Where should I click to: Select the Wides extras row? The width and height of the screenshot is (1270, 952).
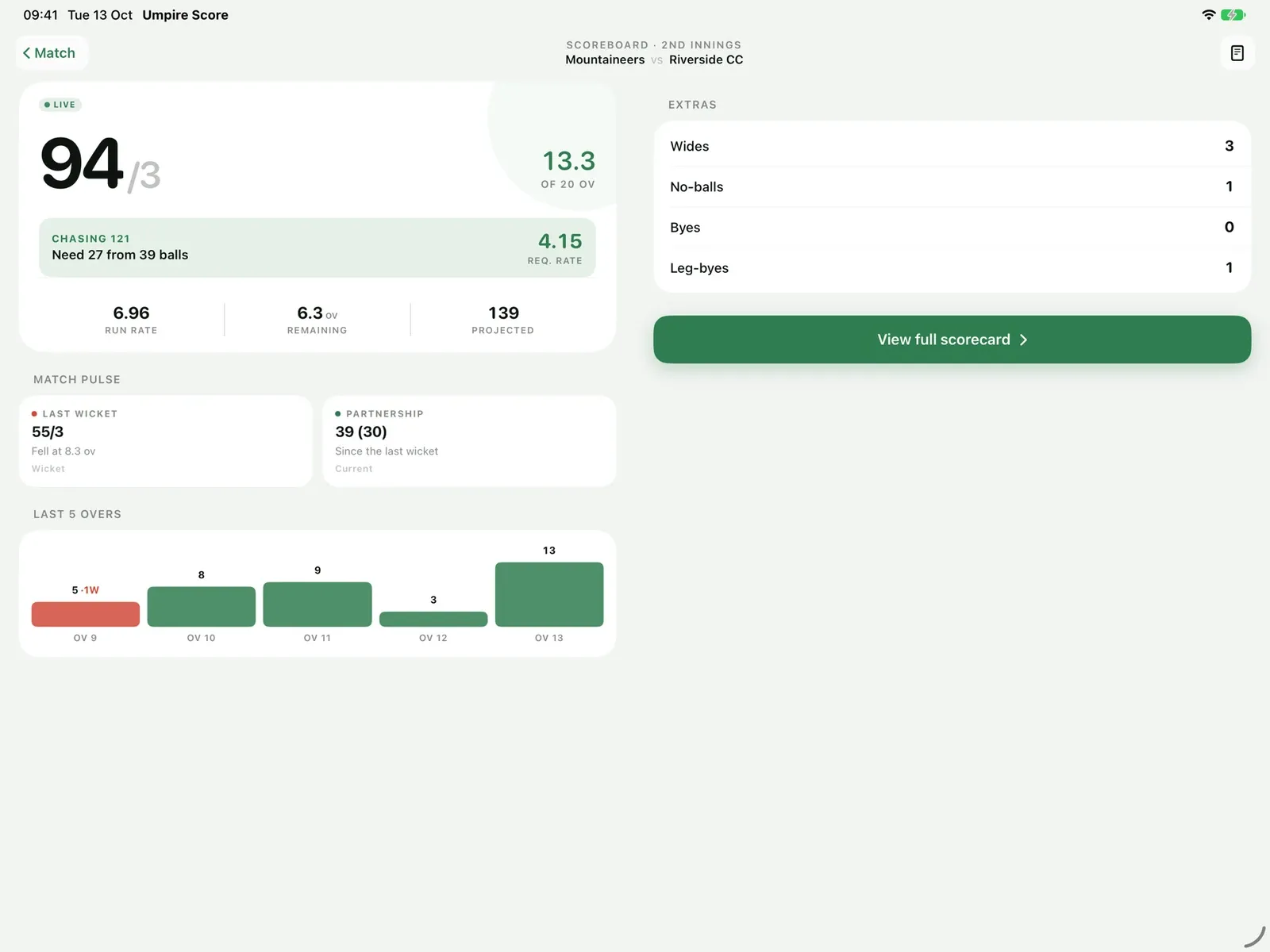(952, 146)
